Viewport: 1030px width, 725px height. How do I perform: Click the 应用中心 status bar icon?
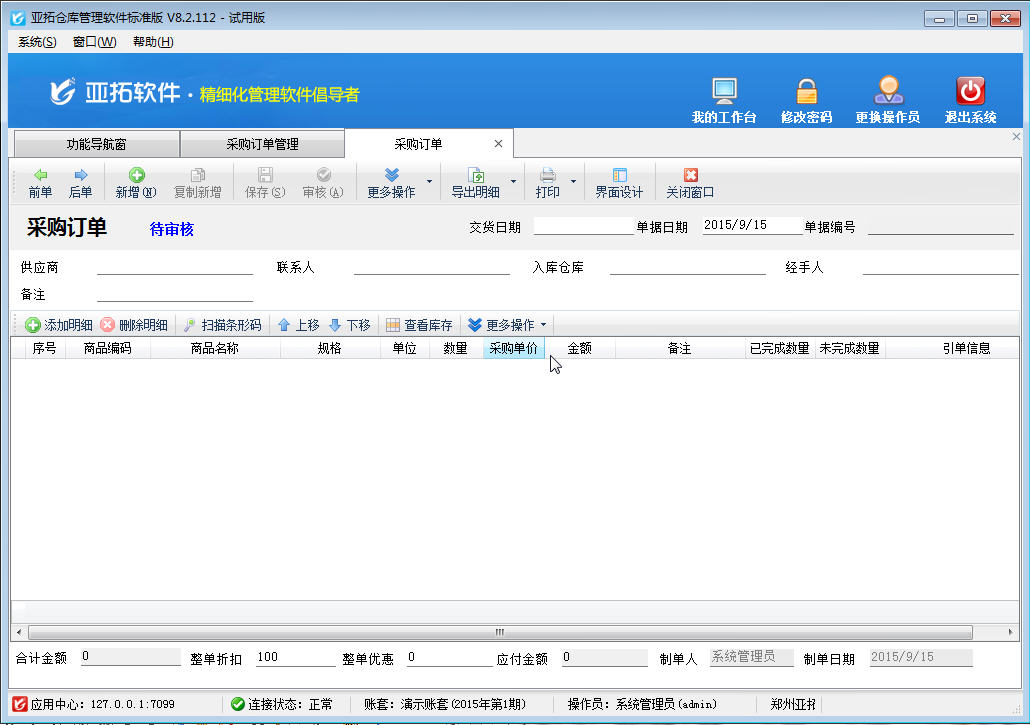click(x=20, y=704)
